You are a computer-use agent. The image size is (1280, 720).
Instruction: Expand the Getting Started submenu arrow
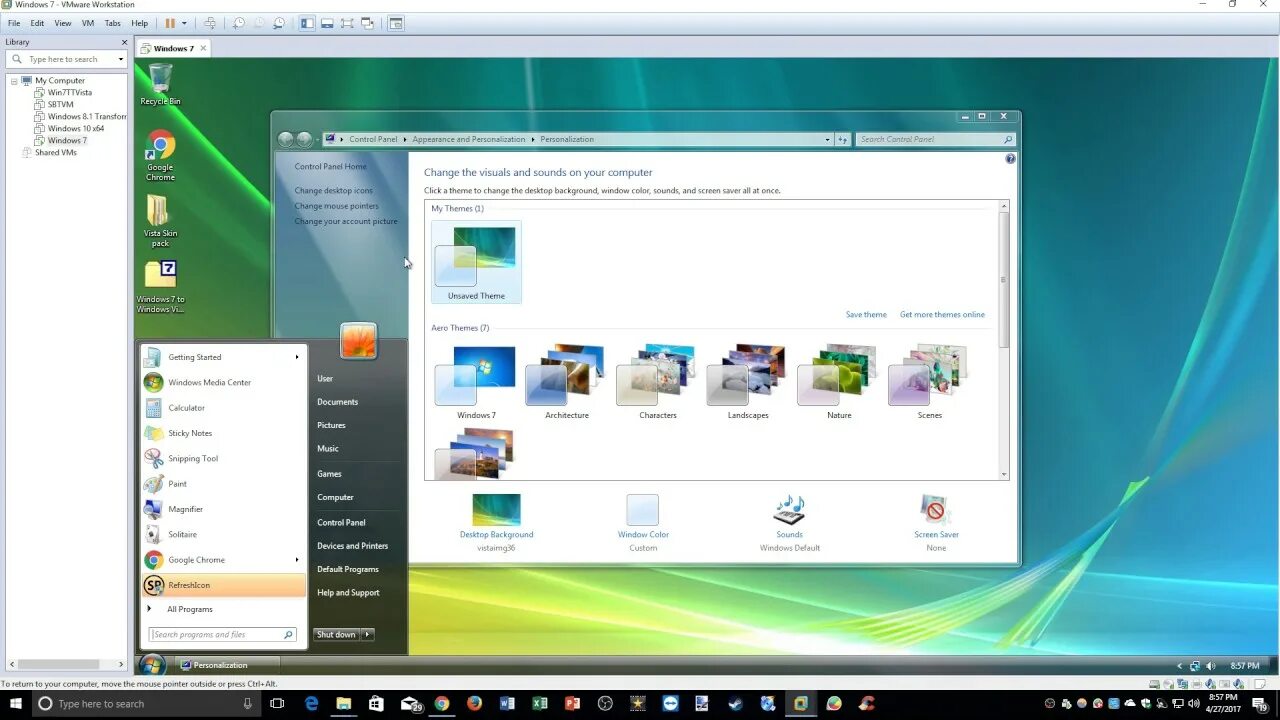296,357
